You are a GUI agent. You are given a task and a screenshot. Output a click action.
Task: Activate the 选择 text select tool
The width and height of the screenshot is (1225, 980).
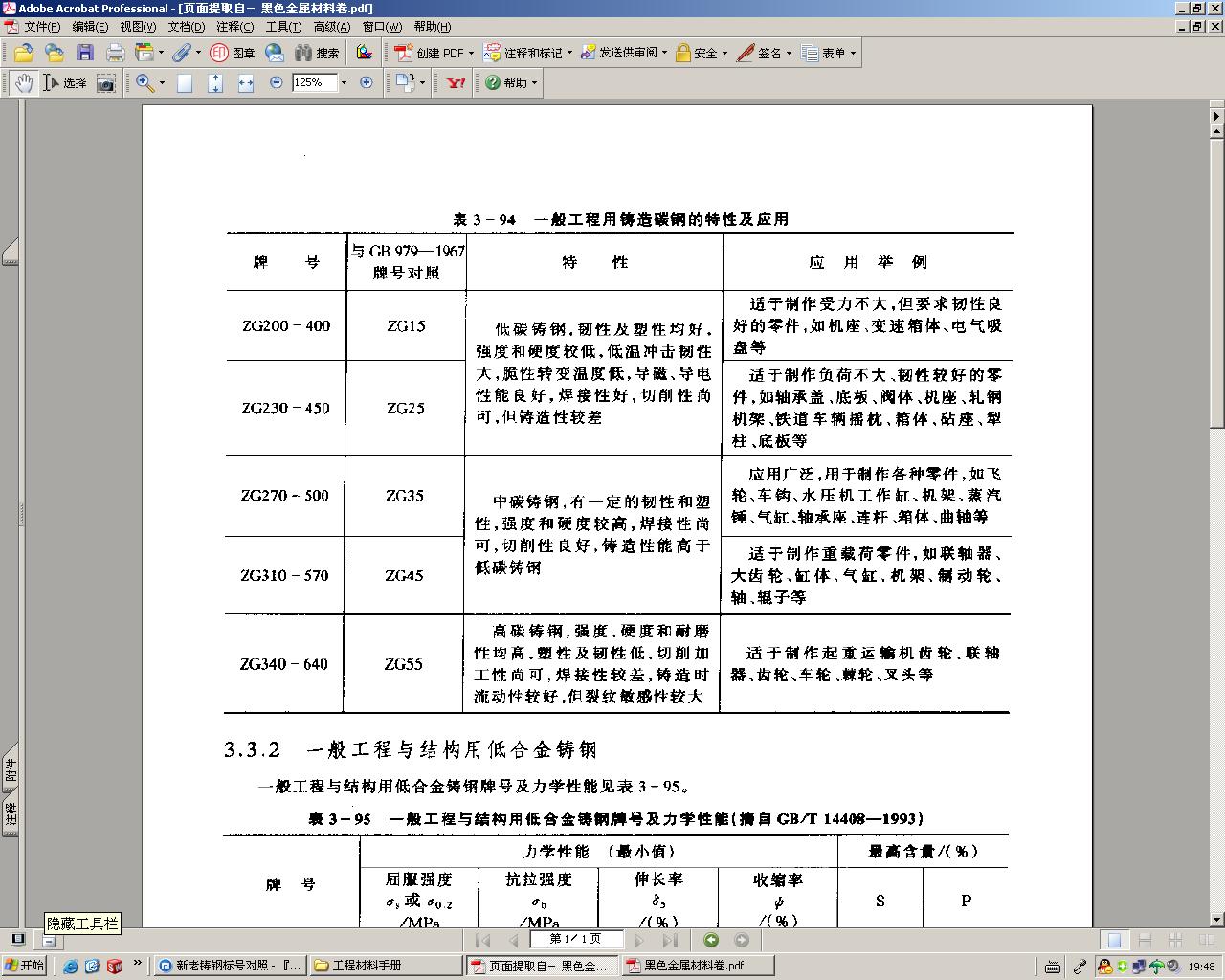pos(65,82)
